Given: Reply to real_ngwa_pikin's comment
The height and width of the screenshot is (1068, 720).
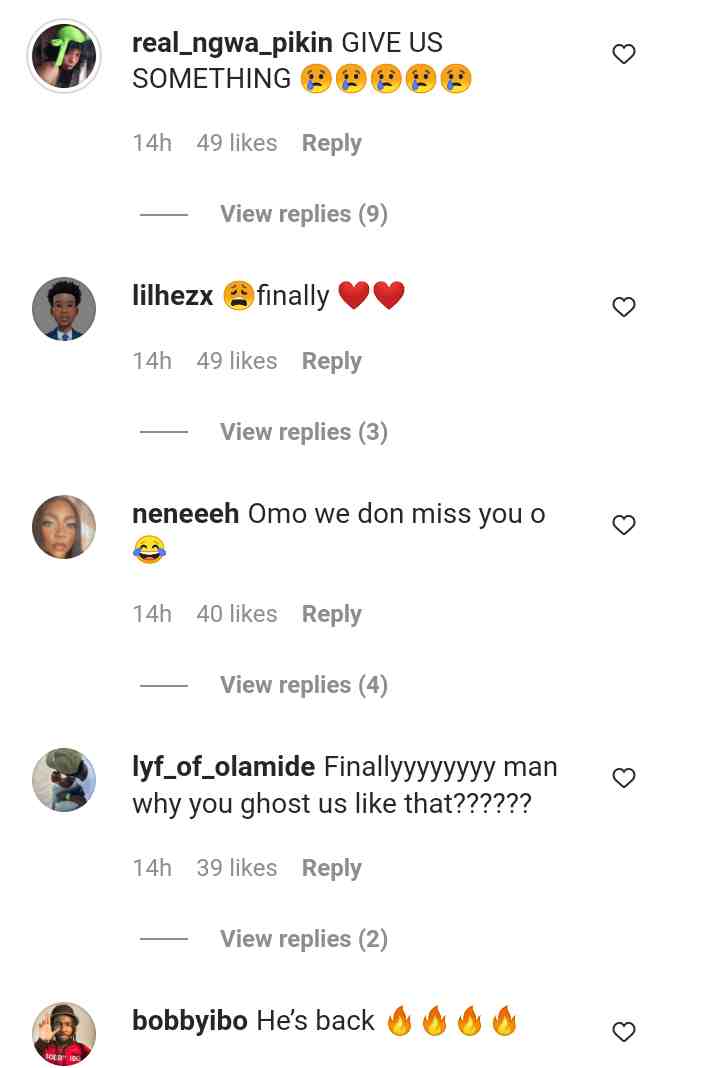Looking at the screenshot, I should 331,143.
